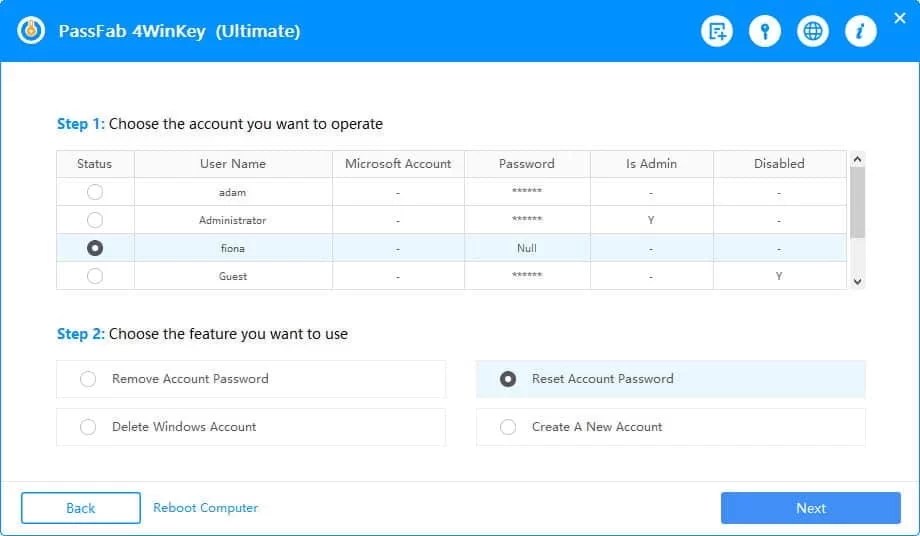
Task: Click the Is Admin column header
Action: coord(651,164)
